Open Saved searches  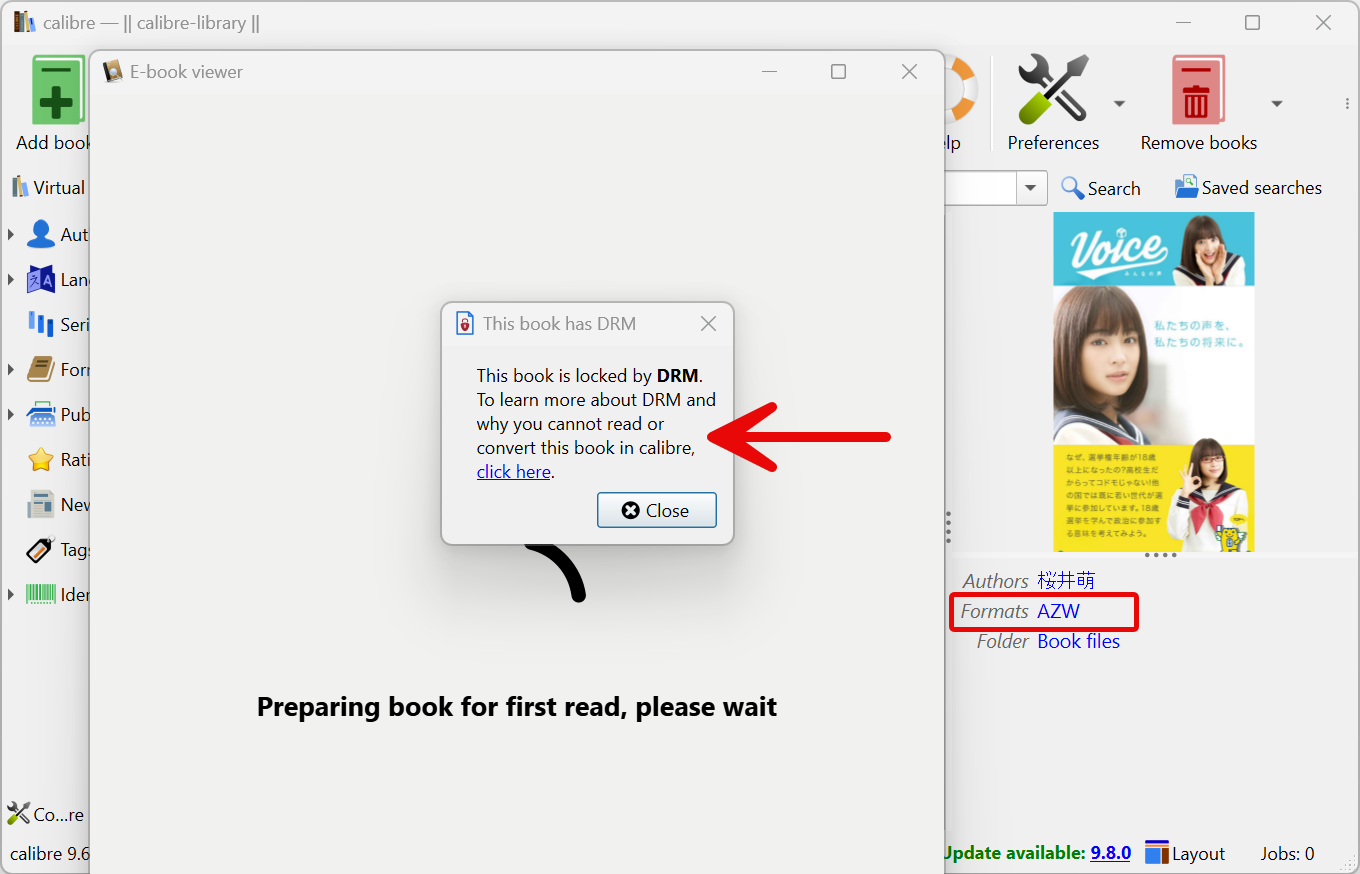1248,188
